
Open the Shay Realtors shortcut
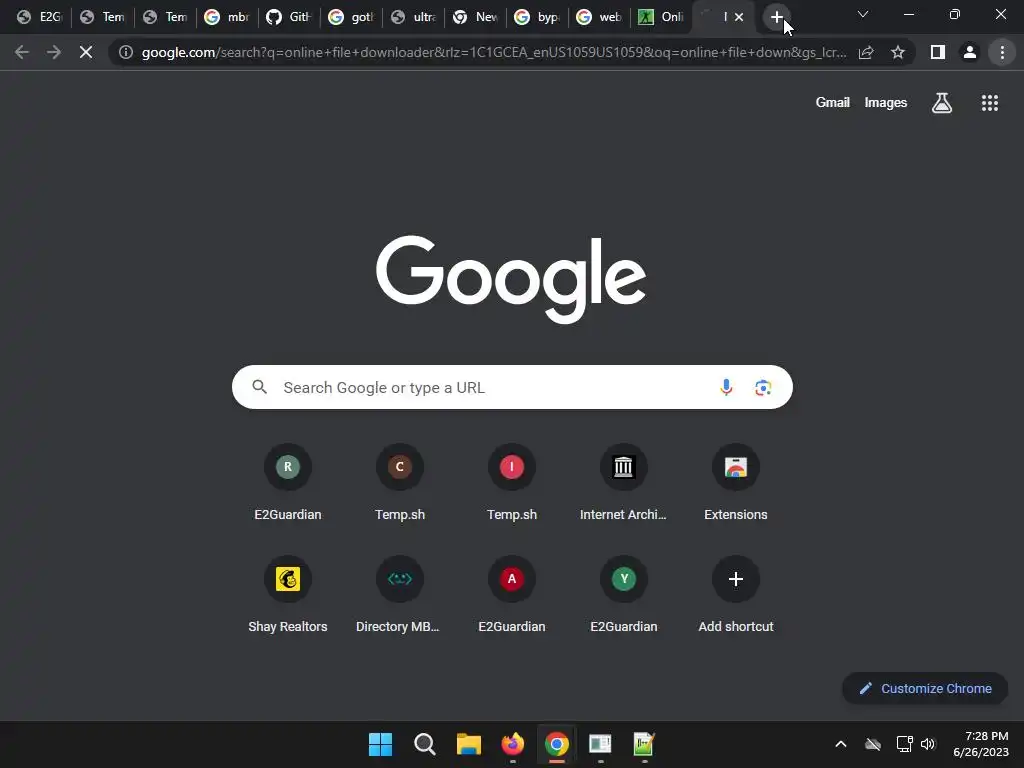point(287,595)
